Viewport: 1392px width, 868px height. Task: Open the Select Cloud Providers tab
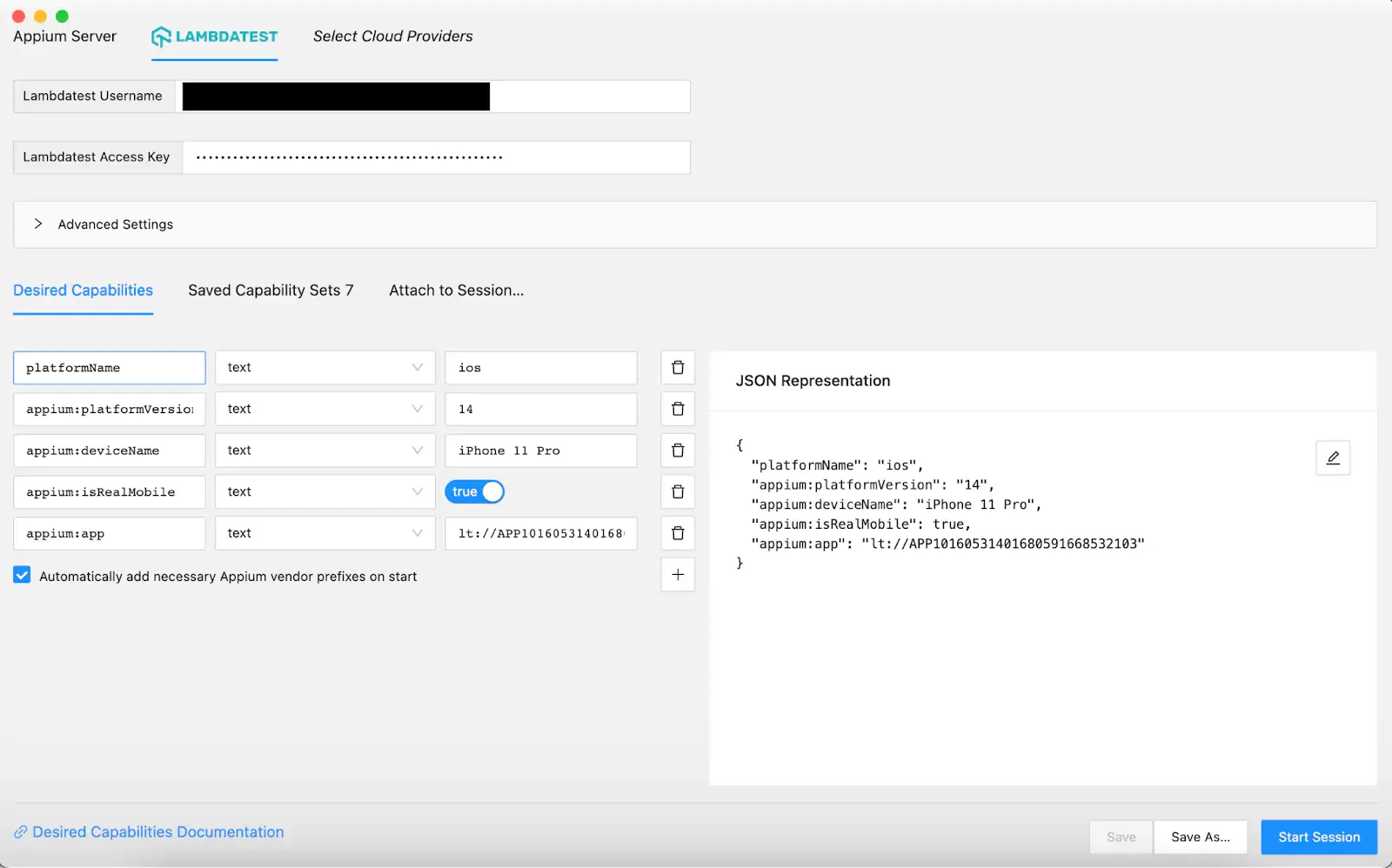coord(392,36)
